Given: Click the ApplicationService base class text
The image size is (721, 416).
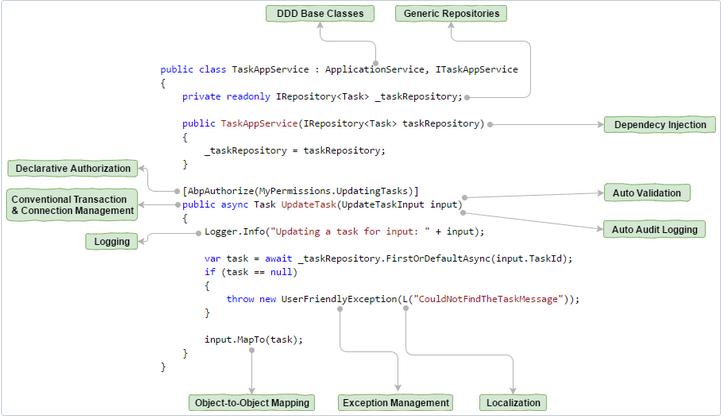Looking at the screenshot, I should [374, 69].
